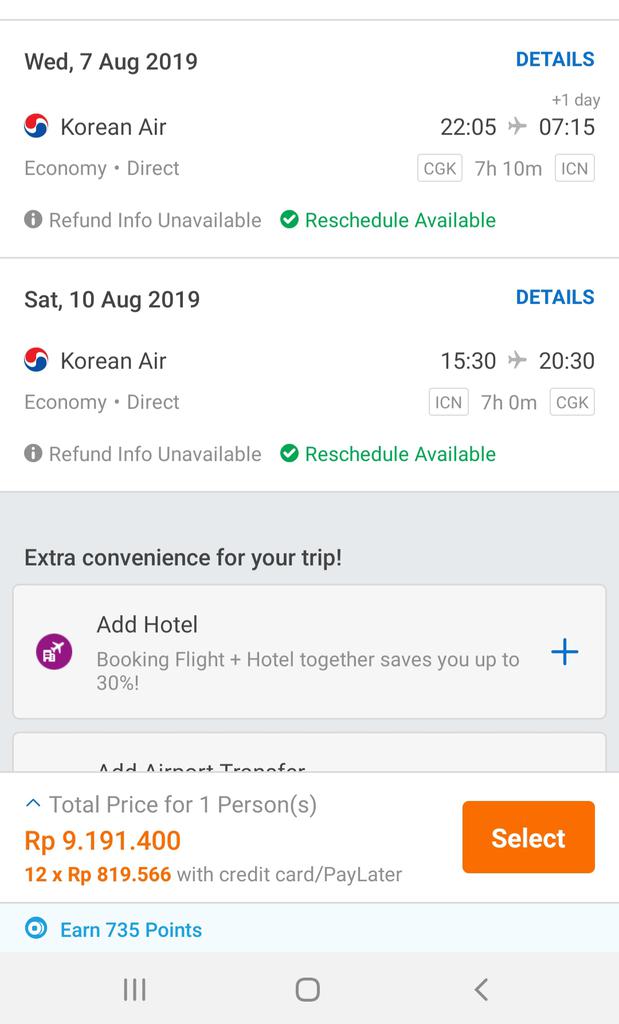Tap the Add Hotel card title

click(147, 625)
